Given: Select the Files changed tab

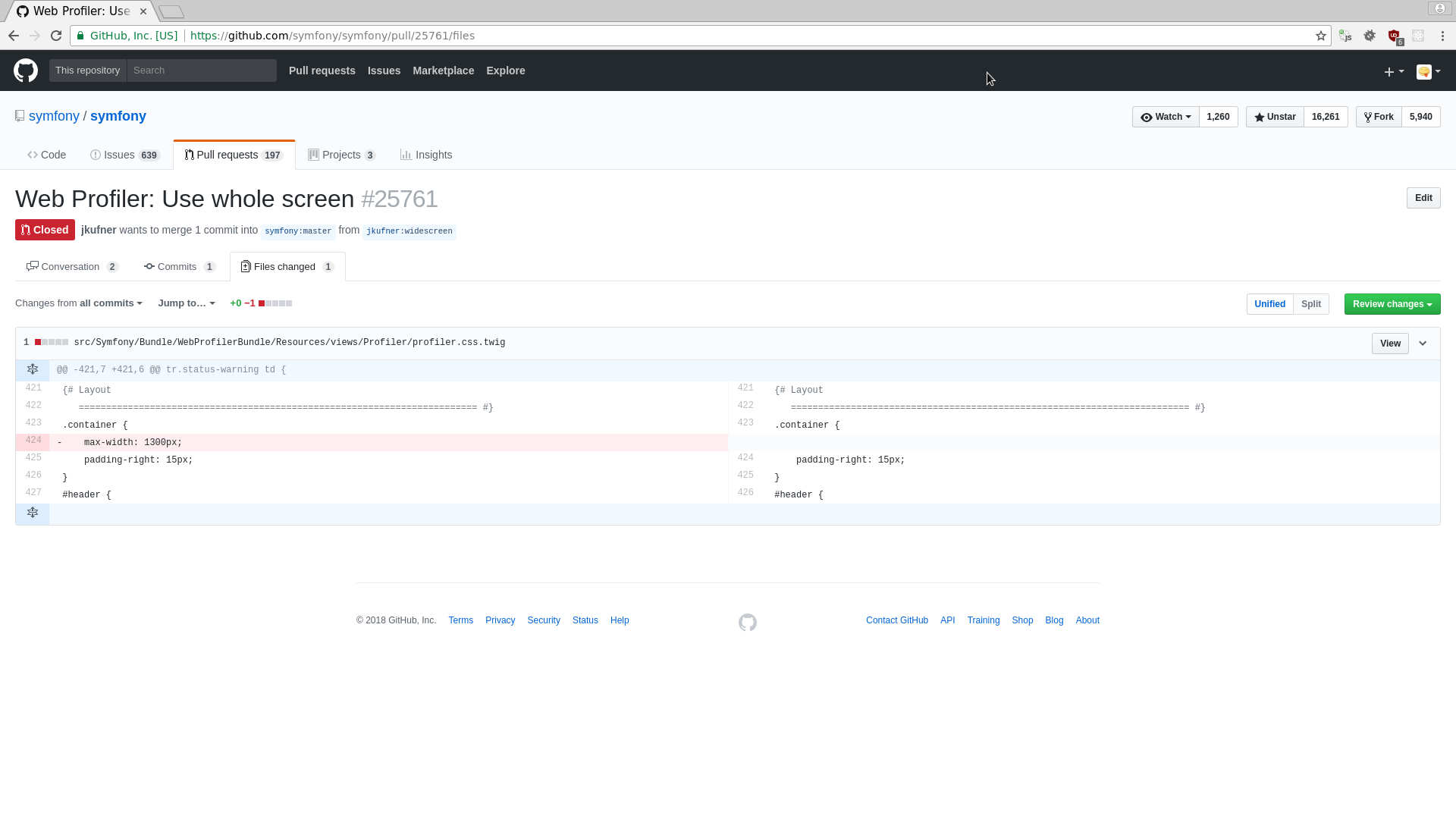Looking at the screenshot, I should (x=287, y=267).
